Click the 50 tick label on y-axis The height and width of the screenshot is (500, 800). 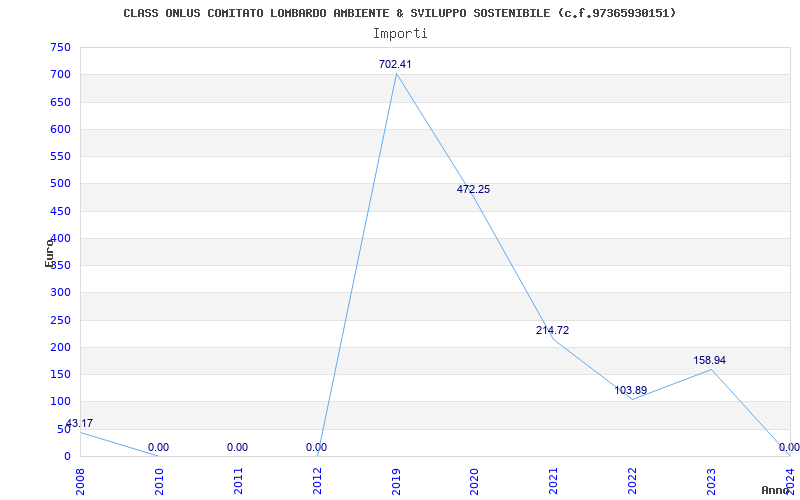click(64, 429)
